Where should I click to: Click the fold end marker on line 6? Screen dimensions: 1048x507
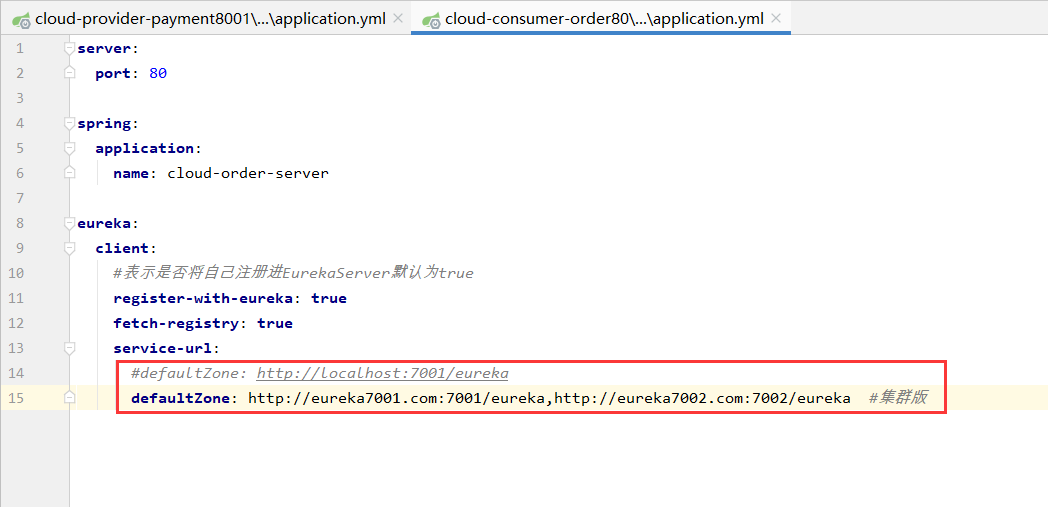coord(69,173)
